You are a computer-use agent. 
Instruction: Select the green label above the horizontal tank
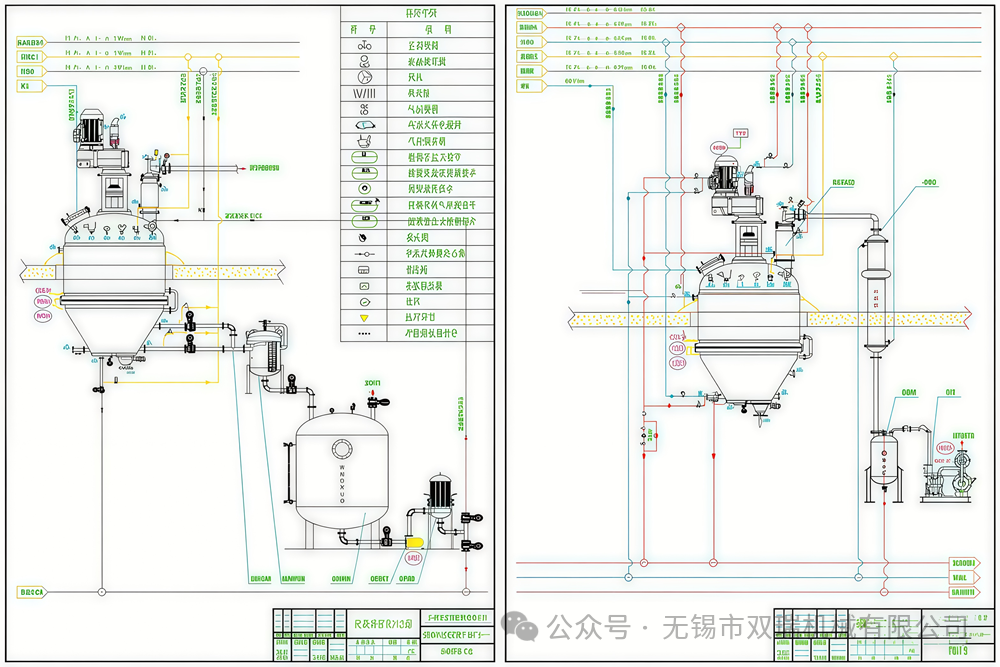[374, 382]
